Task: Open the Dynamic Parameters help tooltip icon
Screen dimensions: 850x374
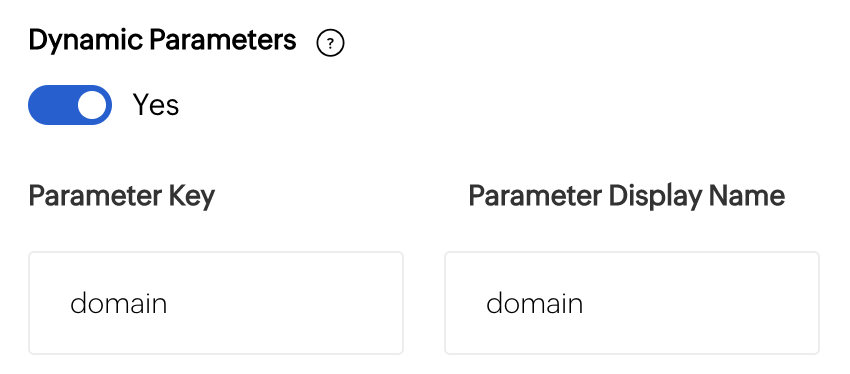Action: 330,43
